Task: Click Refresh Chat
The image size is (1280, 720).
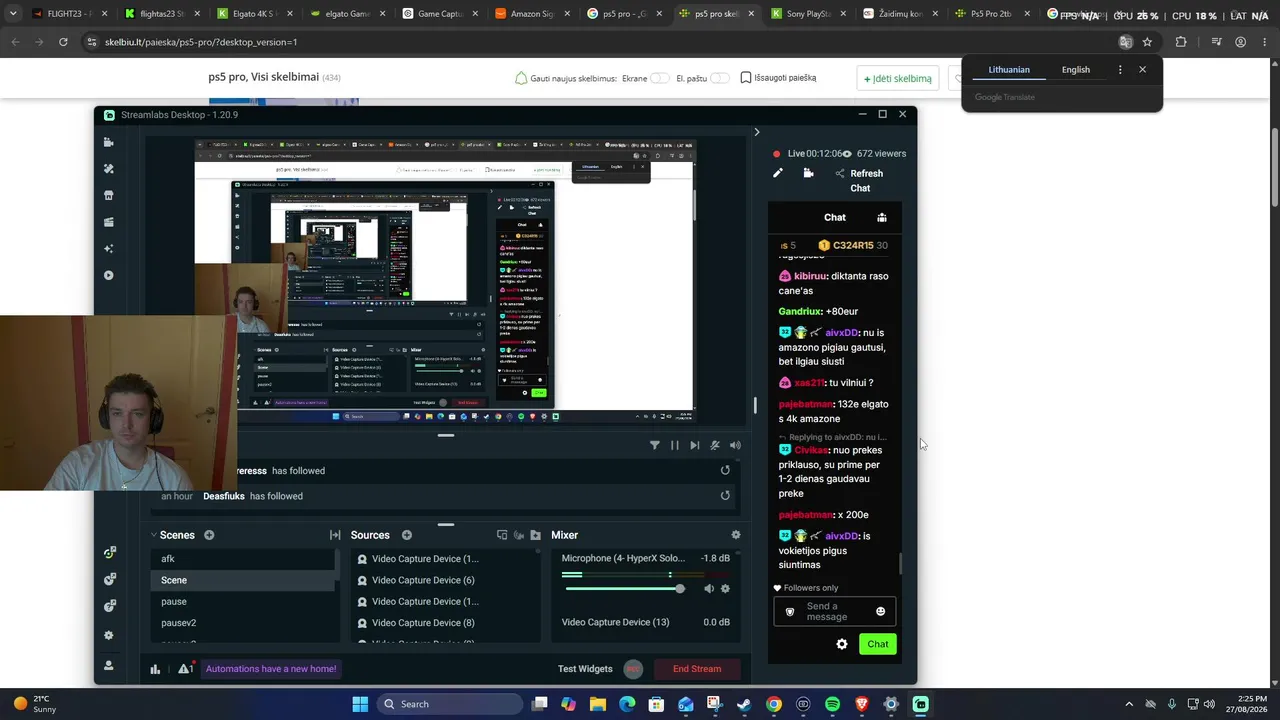Action: (865, 180)
